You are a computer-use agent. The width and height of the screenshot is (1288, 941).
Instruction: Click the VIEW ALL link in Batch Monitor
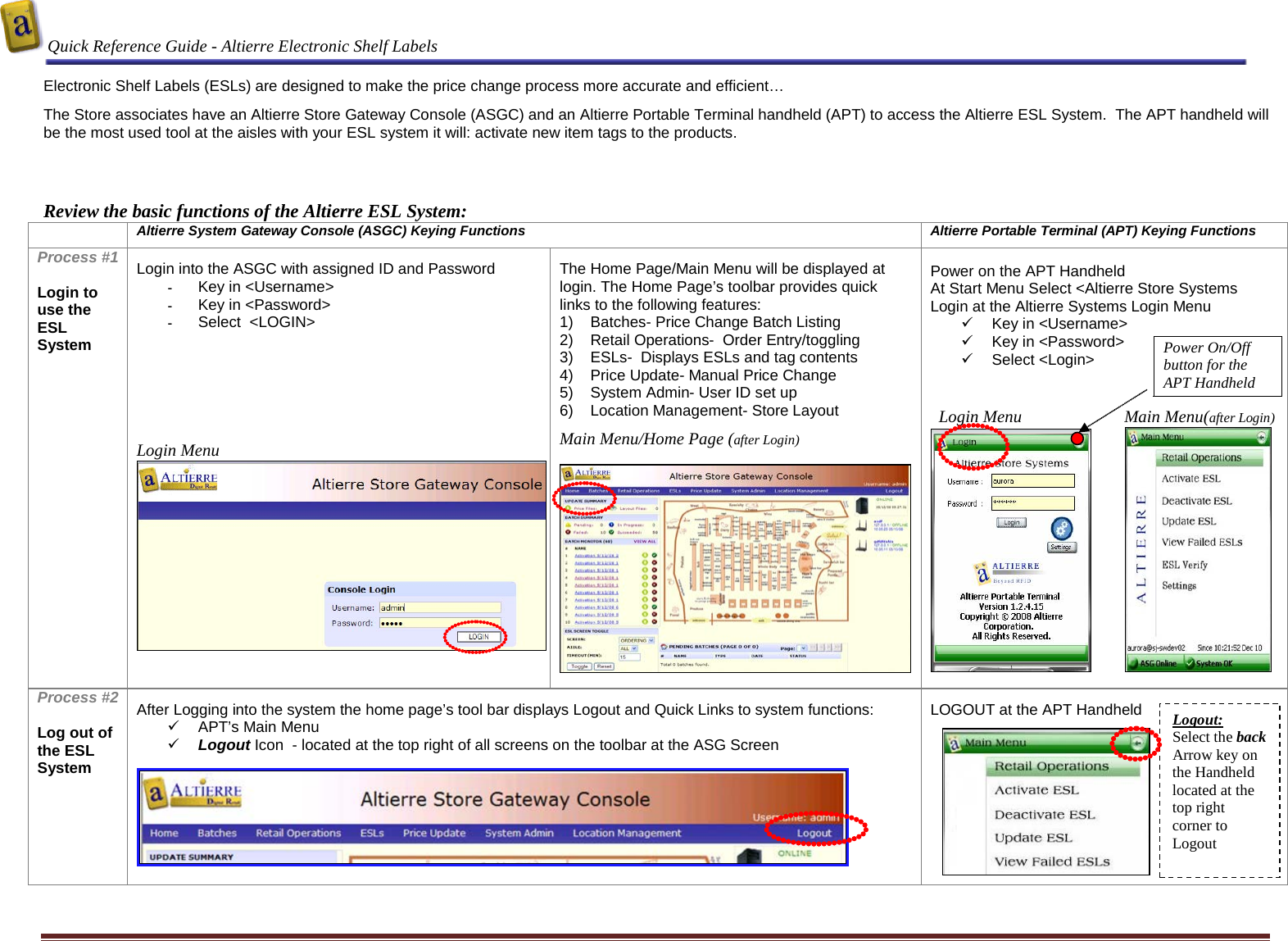pos(645,541)
